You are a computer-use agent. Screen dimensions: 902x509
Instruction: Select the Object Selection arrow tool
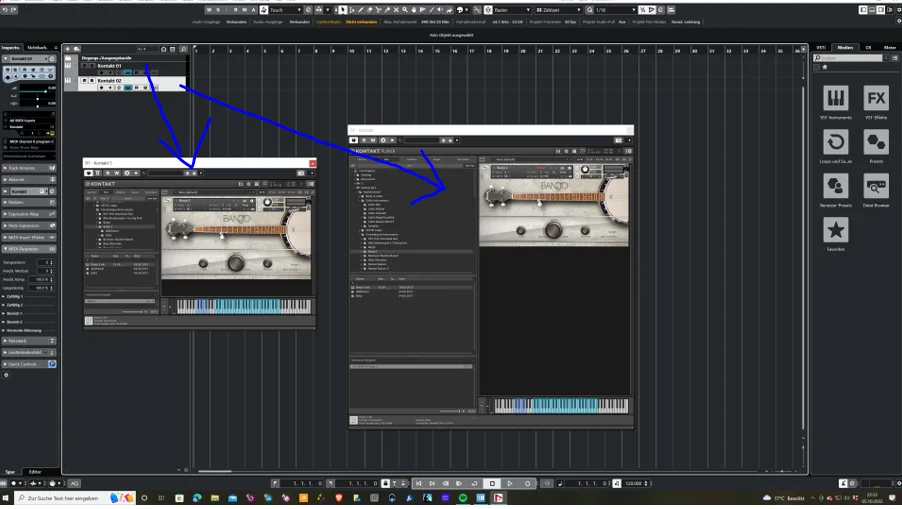pyautogui.click(x=343, y=10)
